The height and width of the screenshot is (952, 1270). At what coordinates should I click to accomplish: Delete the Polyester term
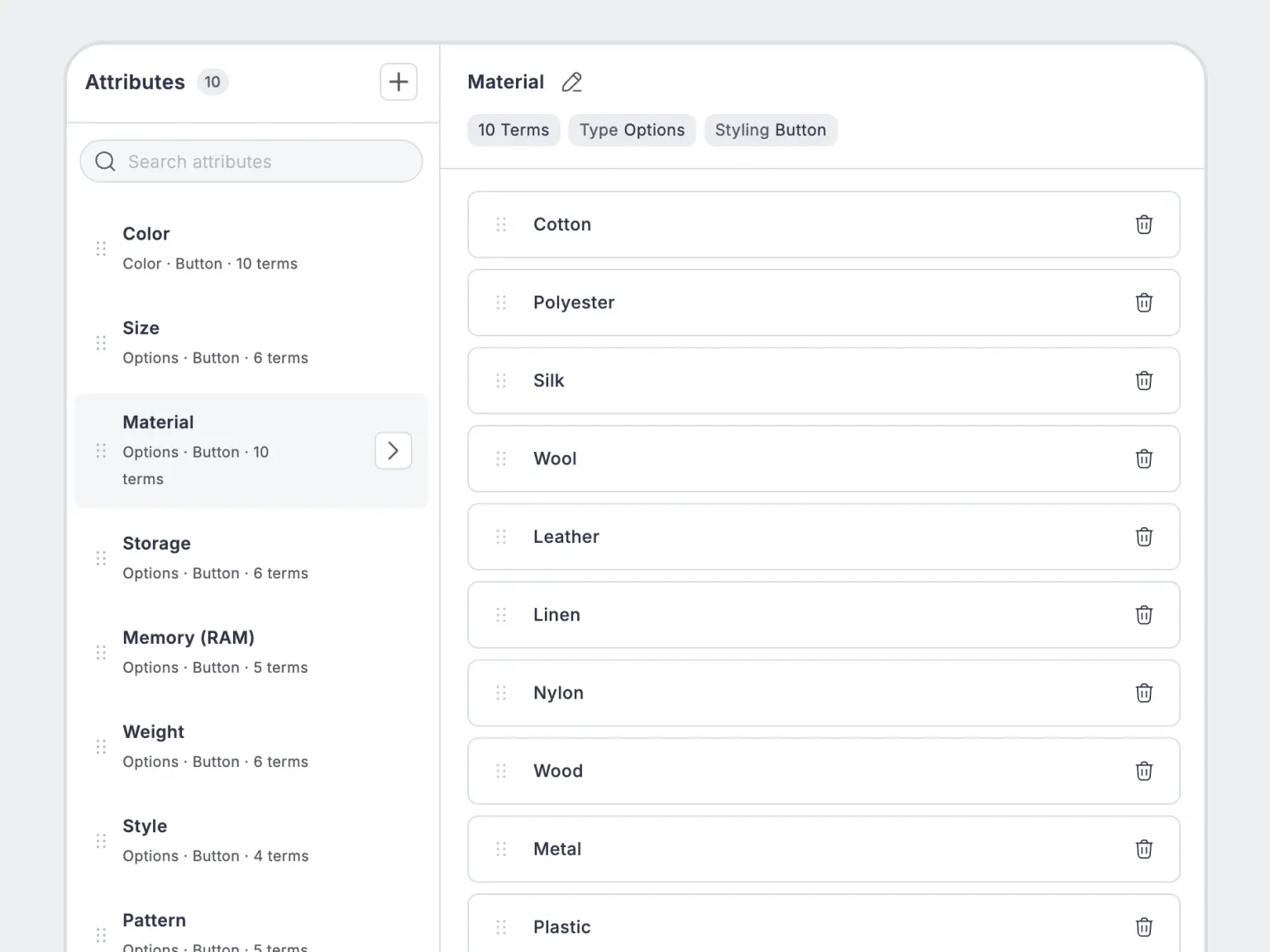coord(1143,302)
